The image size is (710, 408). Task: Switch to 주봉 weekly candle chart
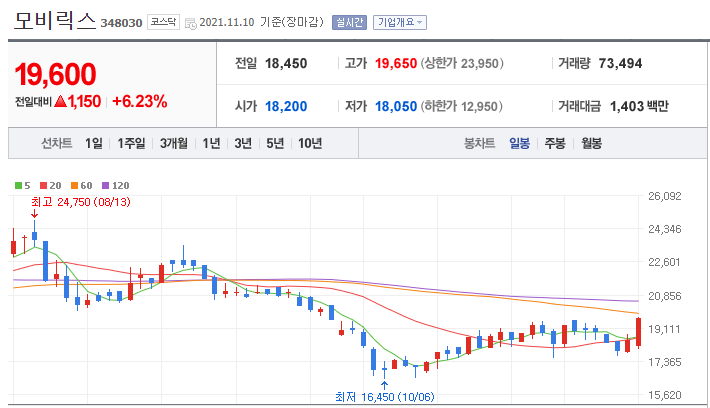(x=555, y=144)
